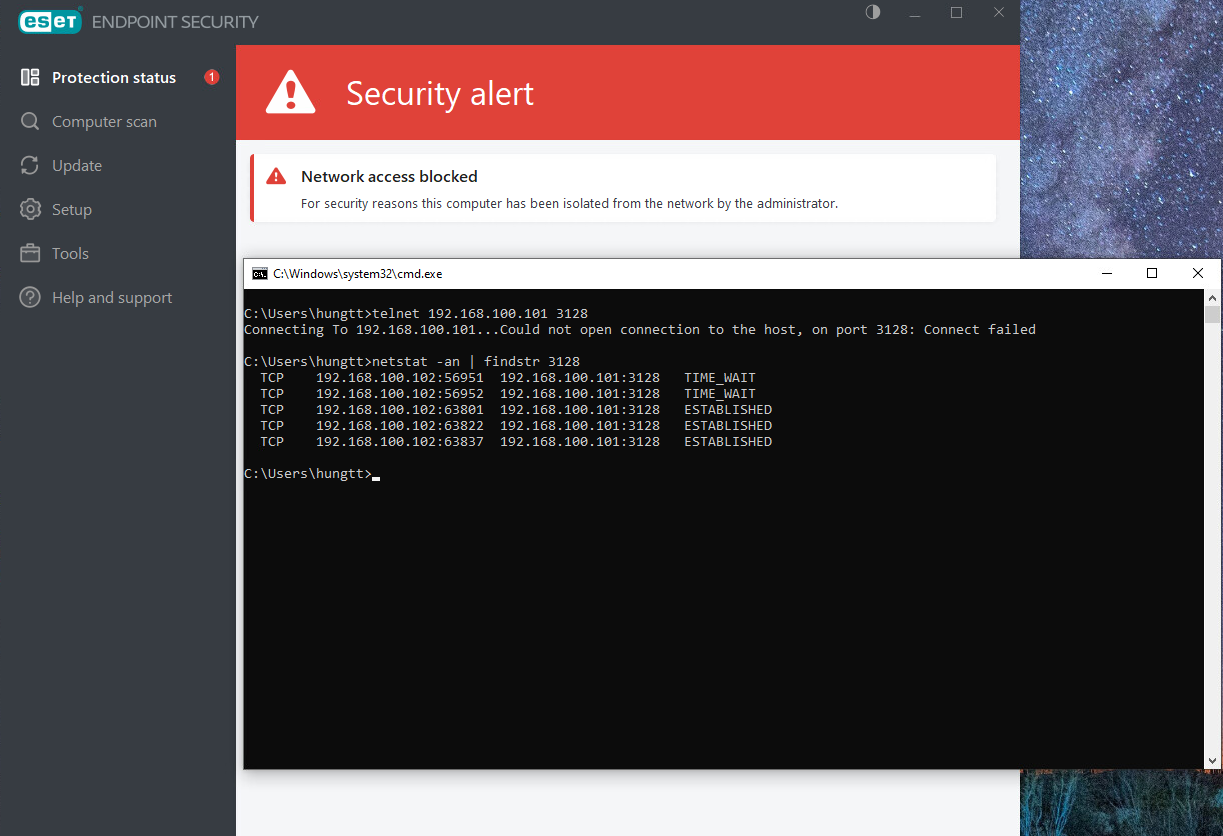
Task: Click the Security alert warning triangle icon
Action: coord(290,92)
